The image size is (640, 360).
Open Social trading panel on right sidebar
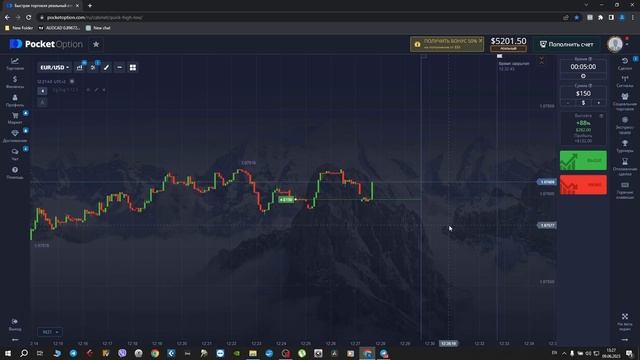[625, 102]
